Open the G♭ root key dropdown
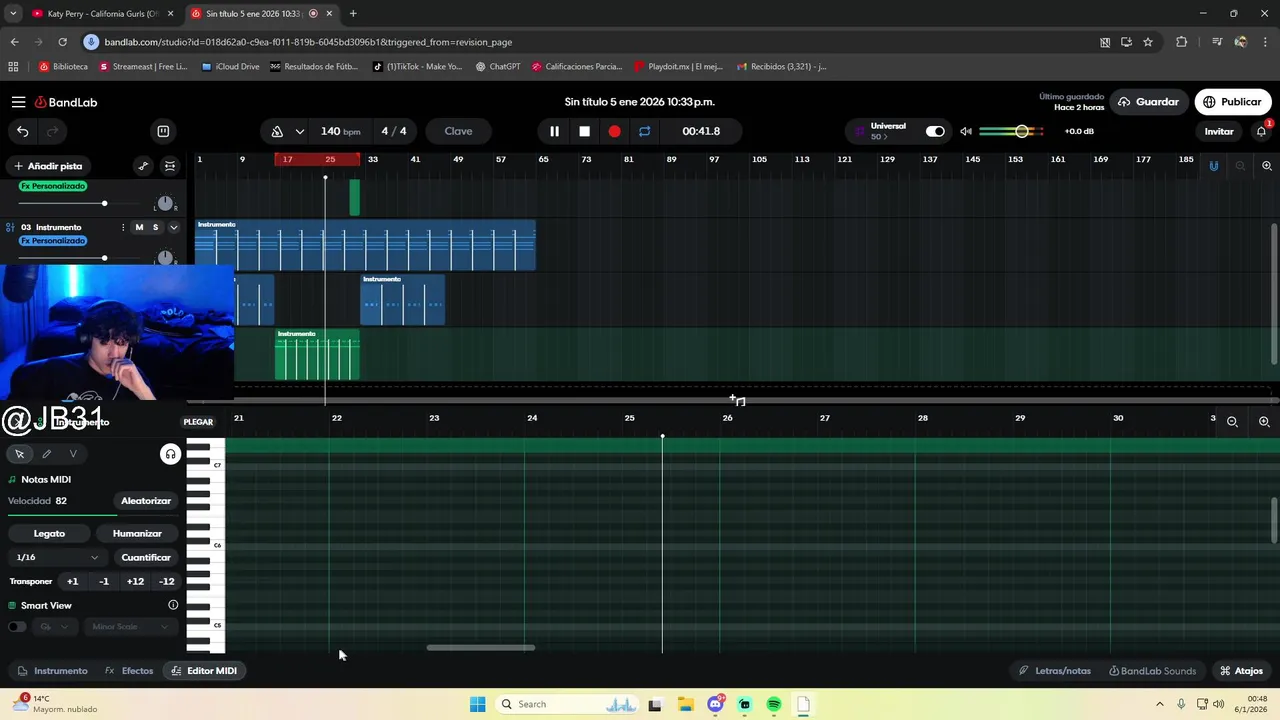 point(54,627)
